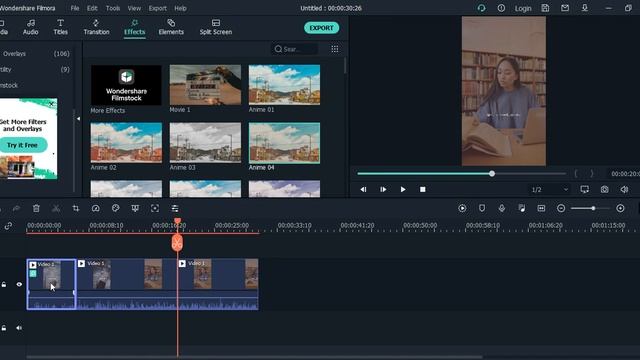Viewport: 640px width, 360px height.
Task: Open the edit adjustments sliders icon
Action: [x=175, y=209]
